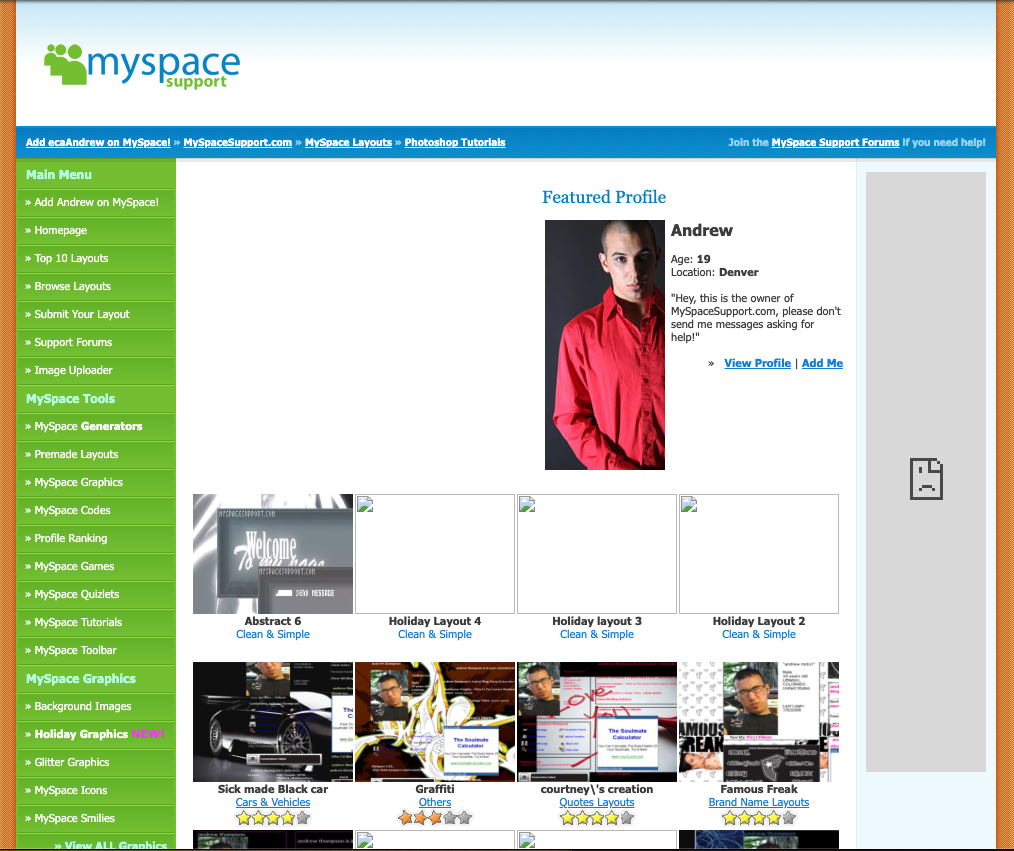
Task: Open the Abstract 6 layout thumbnail
Action: click(x=273, y=554)
